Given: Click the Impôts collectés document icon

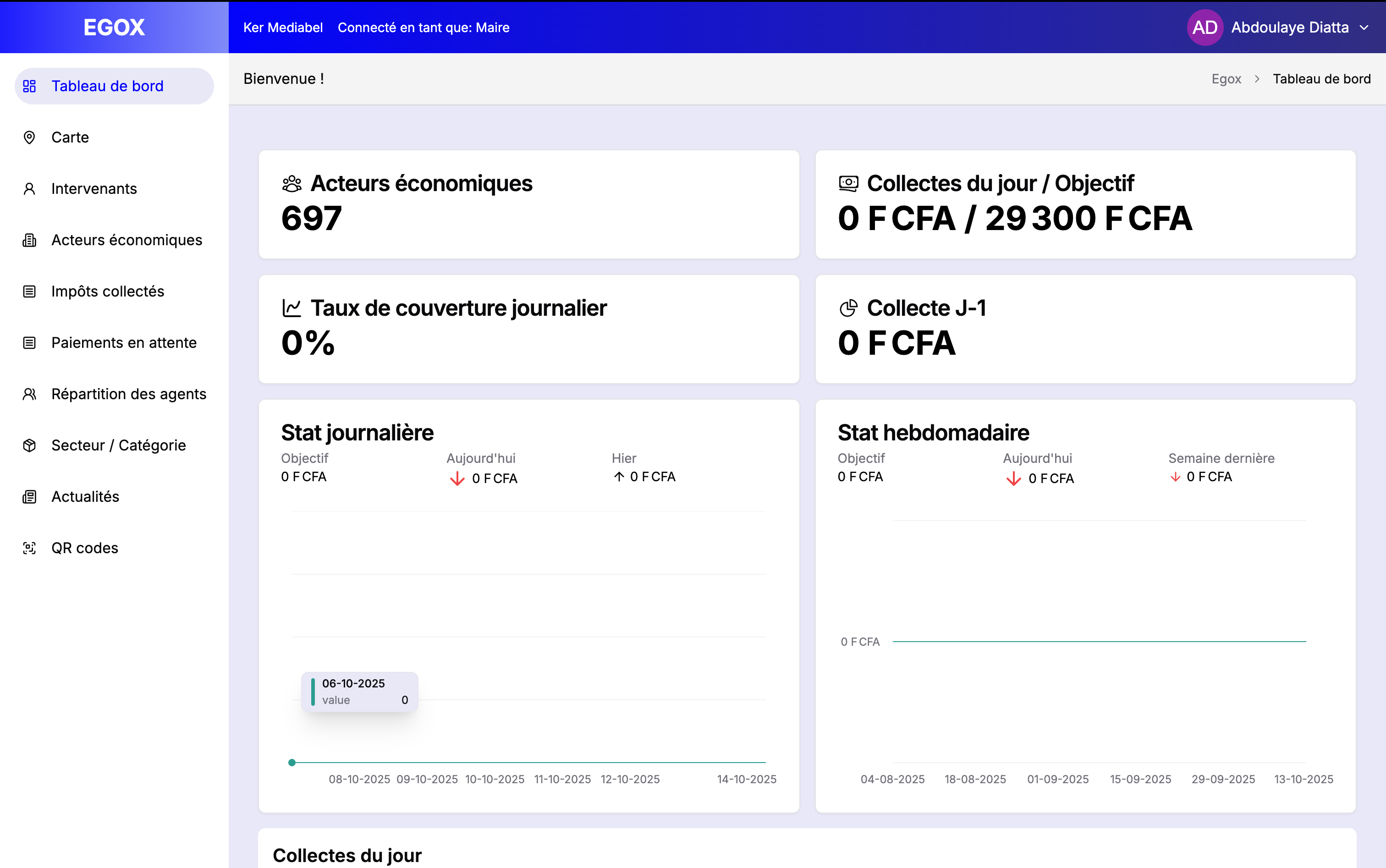Looking at the screenshot, I should pyautogui.click(x=29, y=291).
